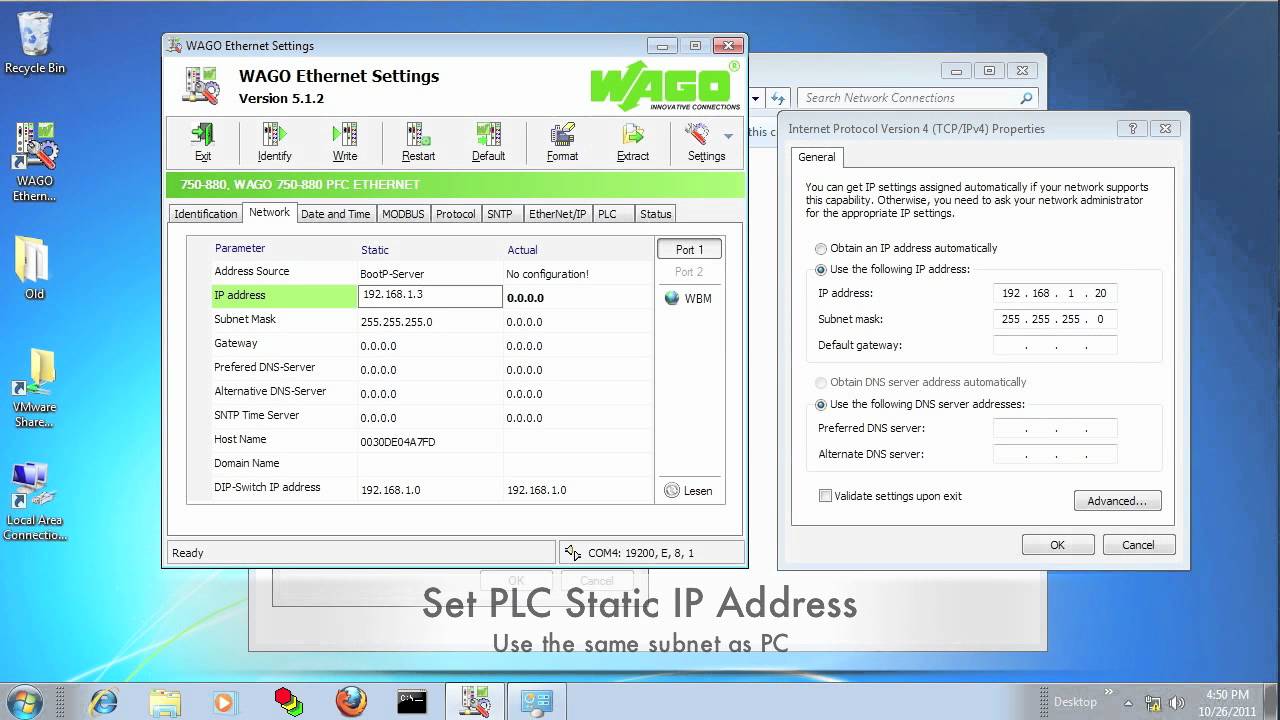1280x720 pixels.
Task: Launch Firefox from taskbar
Action: click(x=350, y=702)
